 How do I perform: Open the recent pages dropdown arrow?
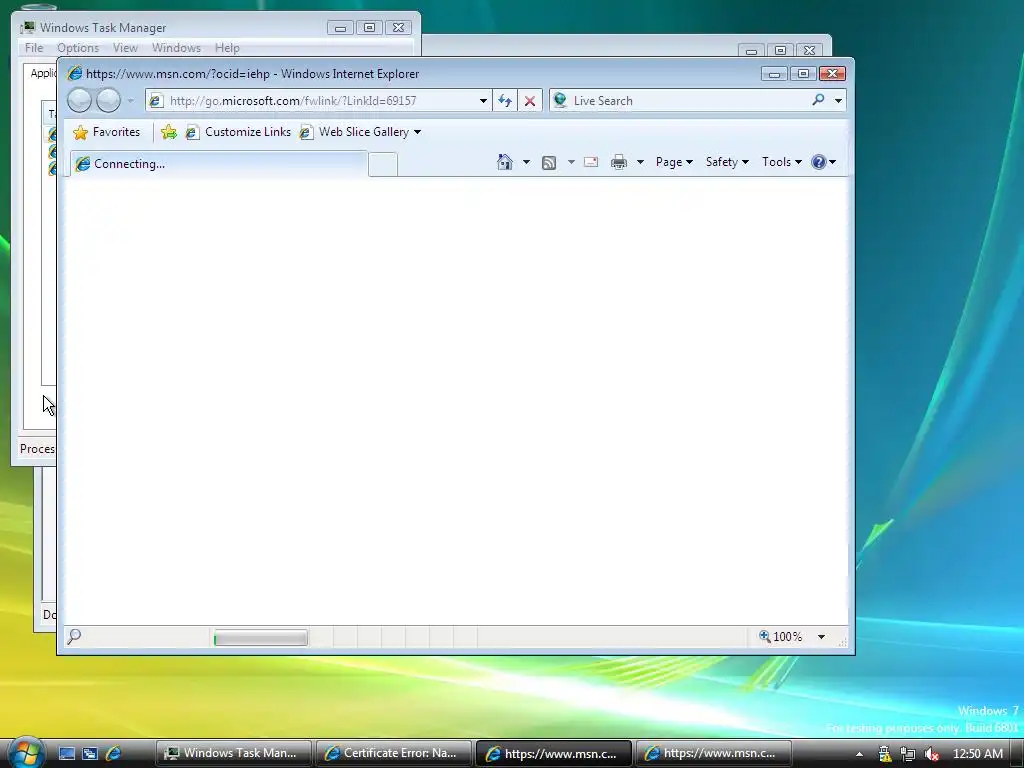pos(131,101)
